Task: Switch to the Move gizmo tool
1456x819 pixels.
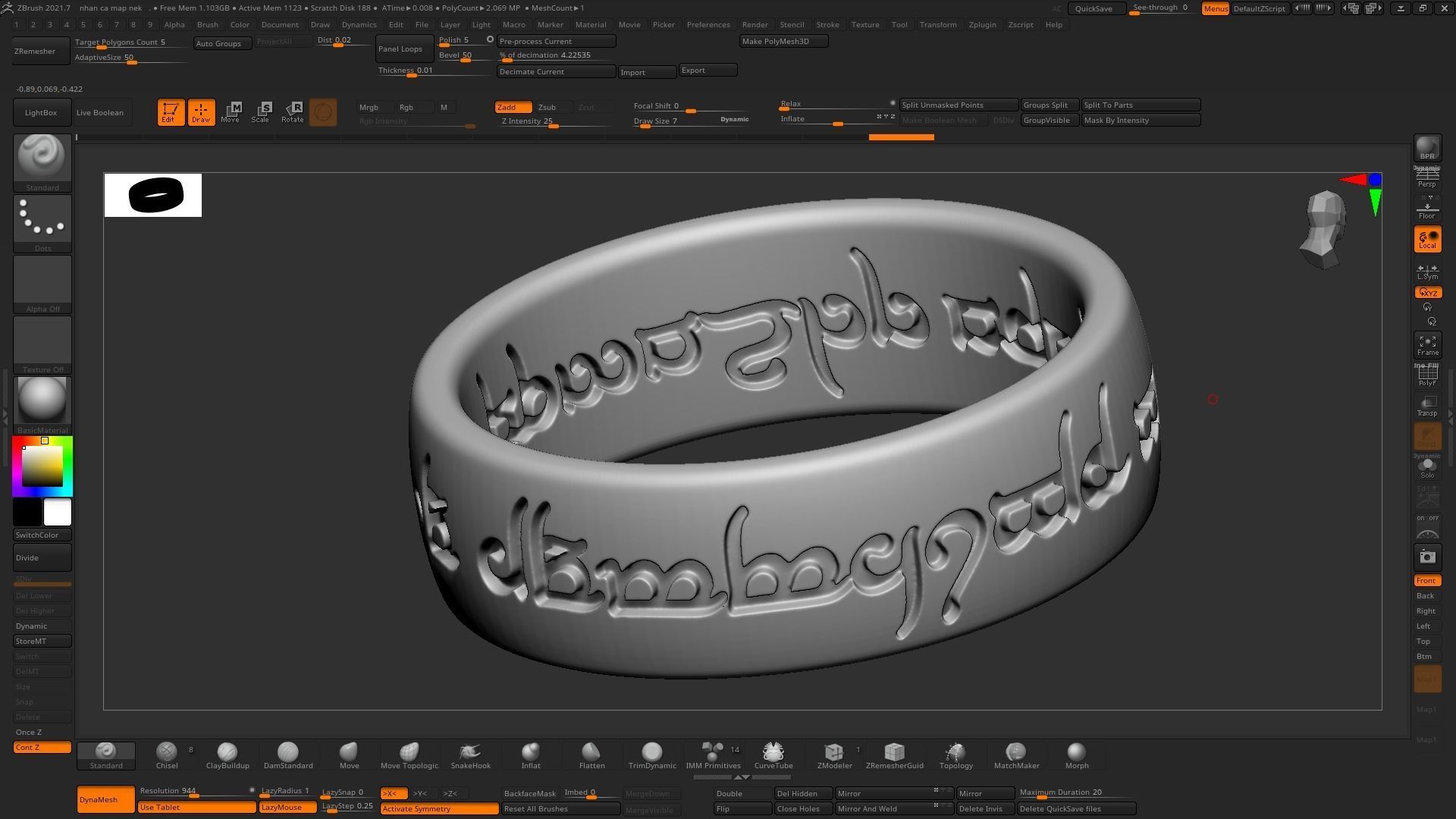Action: (231, 112)
